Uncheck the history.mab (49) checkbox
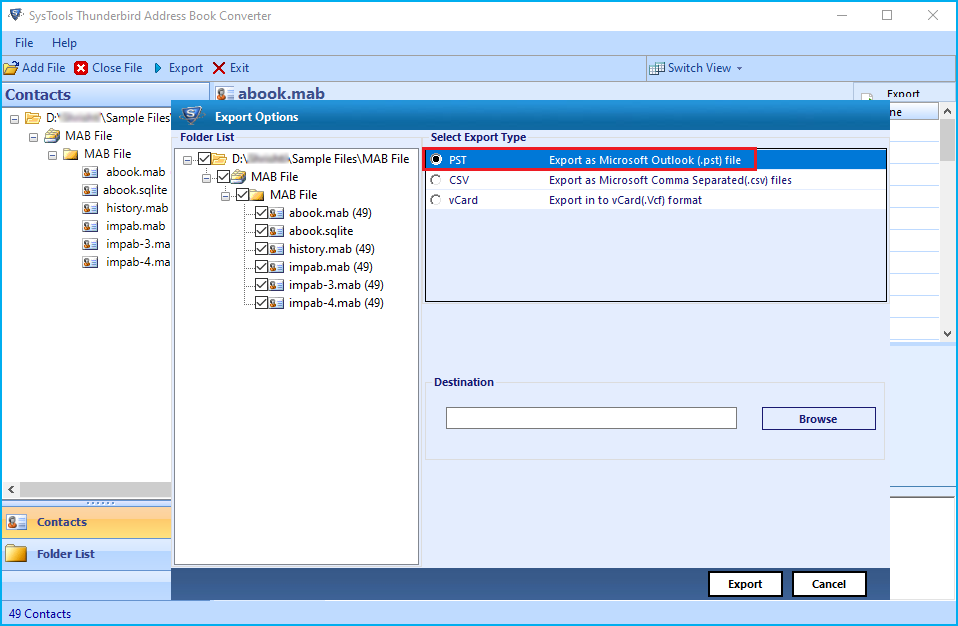 (x=262, y=249)
